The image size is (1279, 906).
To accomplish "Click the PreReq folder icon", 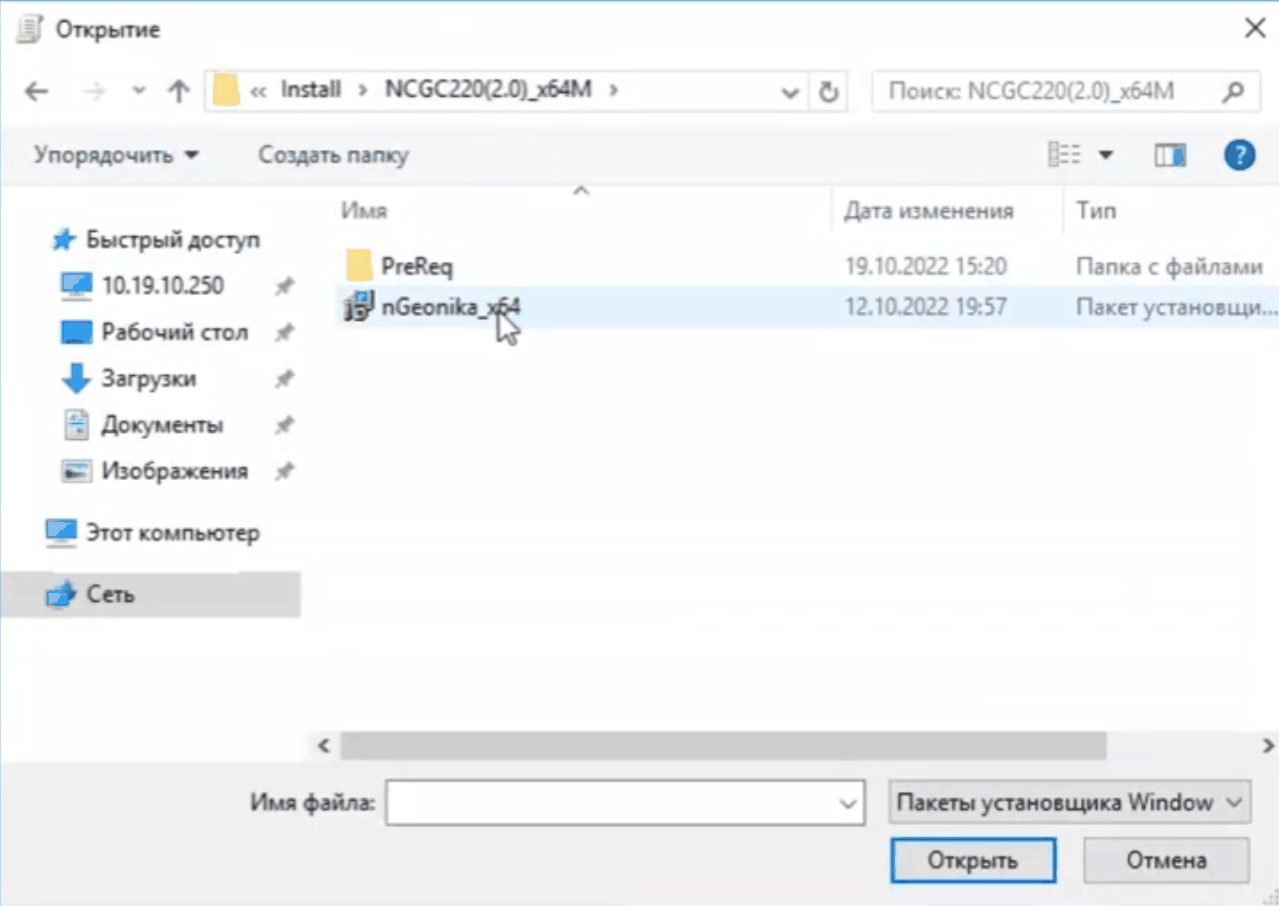I will (359, 266).
